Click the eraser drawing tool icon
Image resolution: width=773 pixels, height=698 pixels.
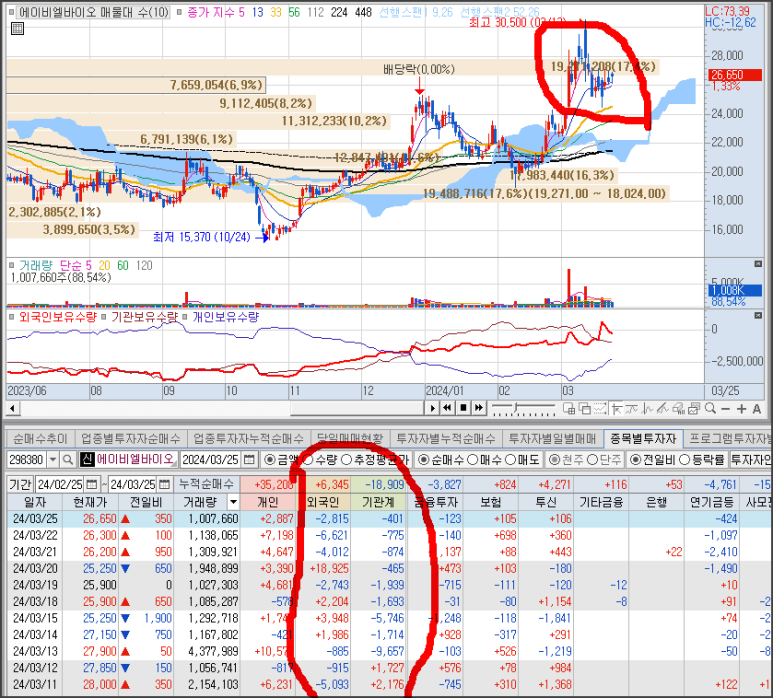point(678,409)
